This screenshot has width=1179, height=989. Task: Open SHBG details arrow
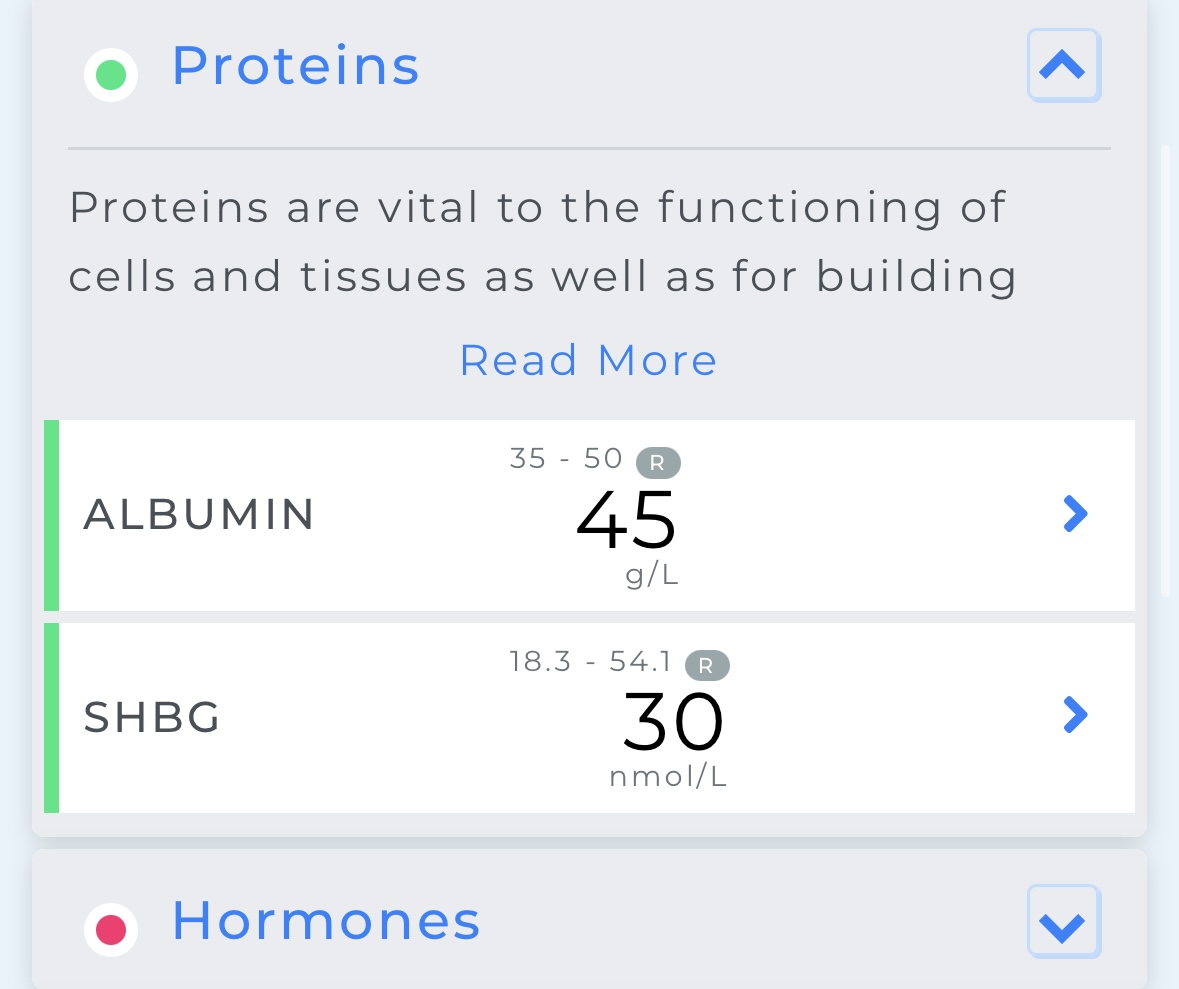[1075, 715]
